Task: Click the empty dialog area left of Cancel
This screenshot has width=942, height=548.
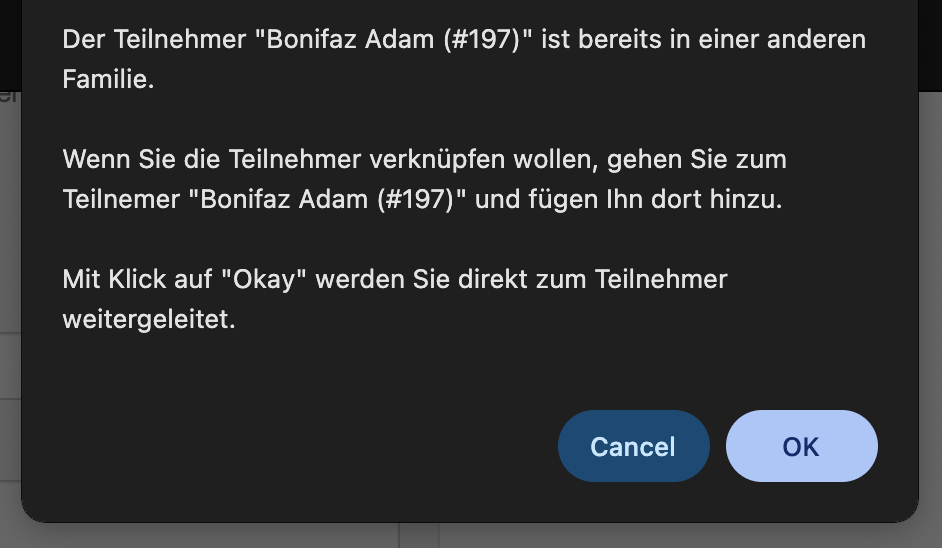Action: (x=300, y=446)
